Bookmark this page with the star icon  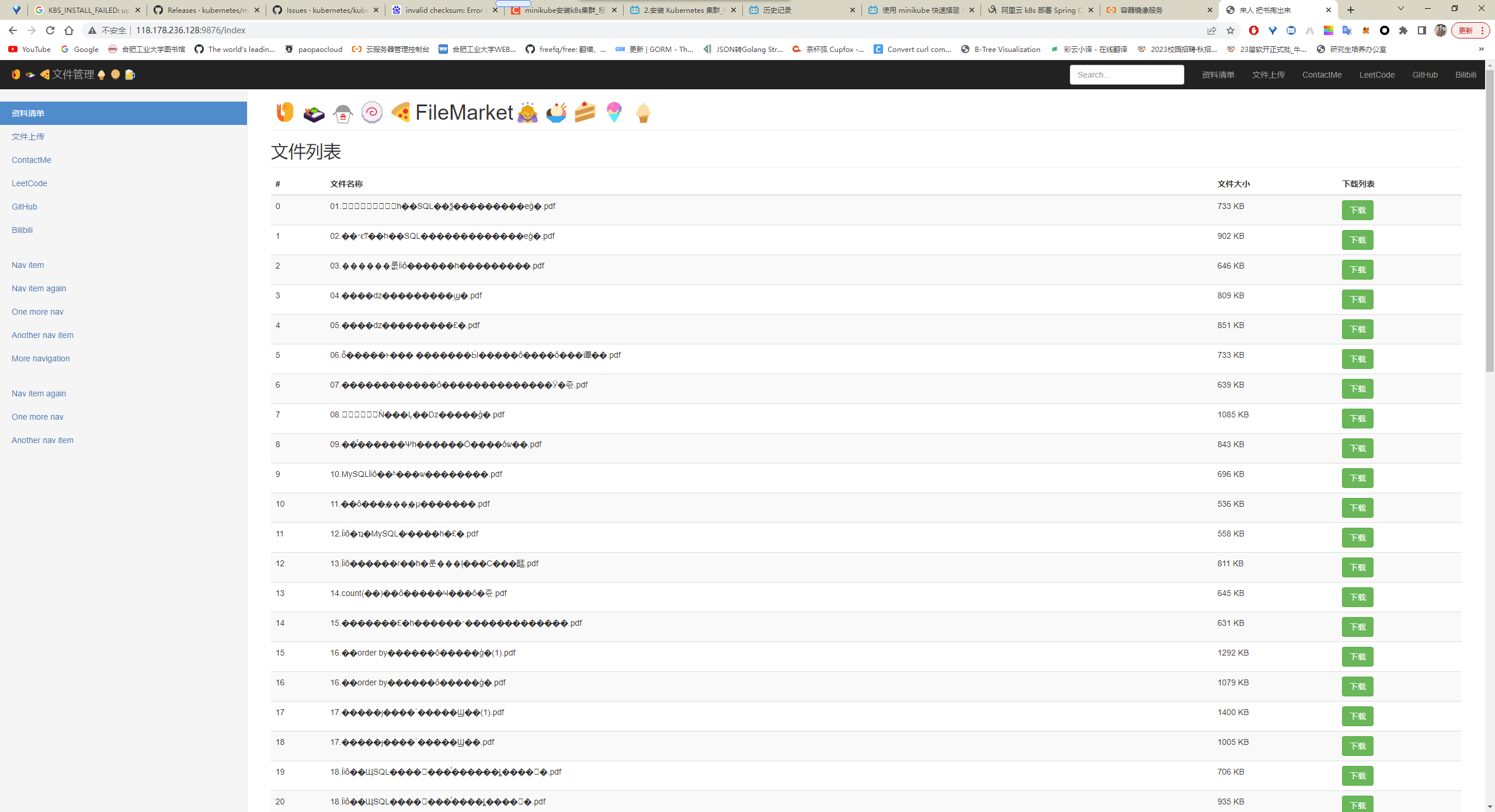tap(1230, 30)
